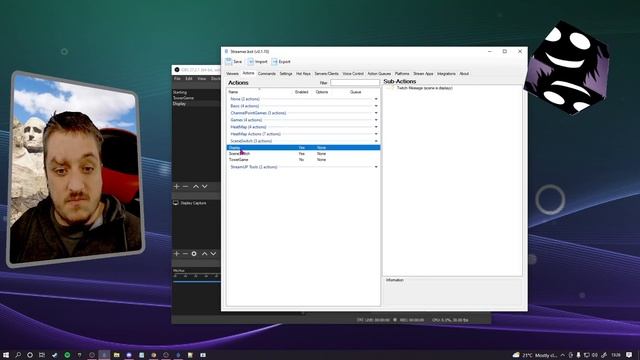The width and height of the screenshot is (640, 360).
Task: Expand the StreamUP Tools group
Action: click(376, 167)
